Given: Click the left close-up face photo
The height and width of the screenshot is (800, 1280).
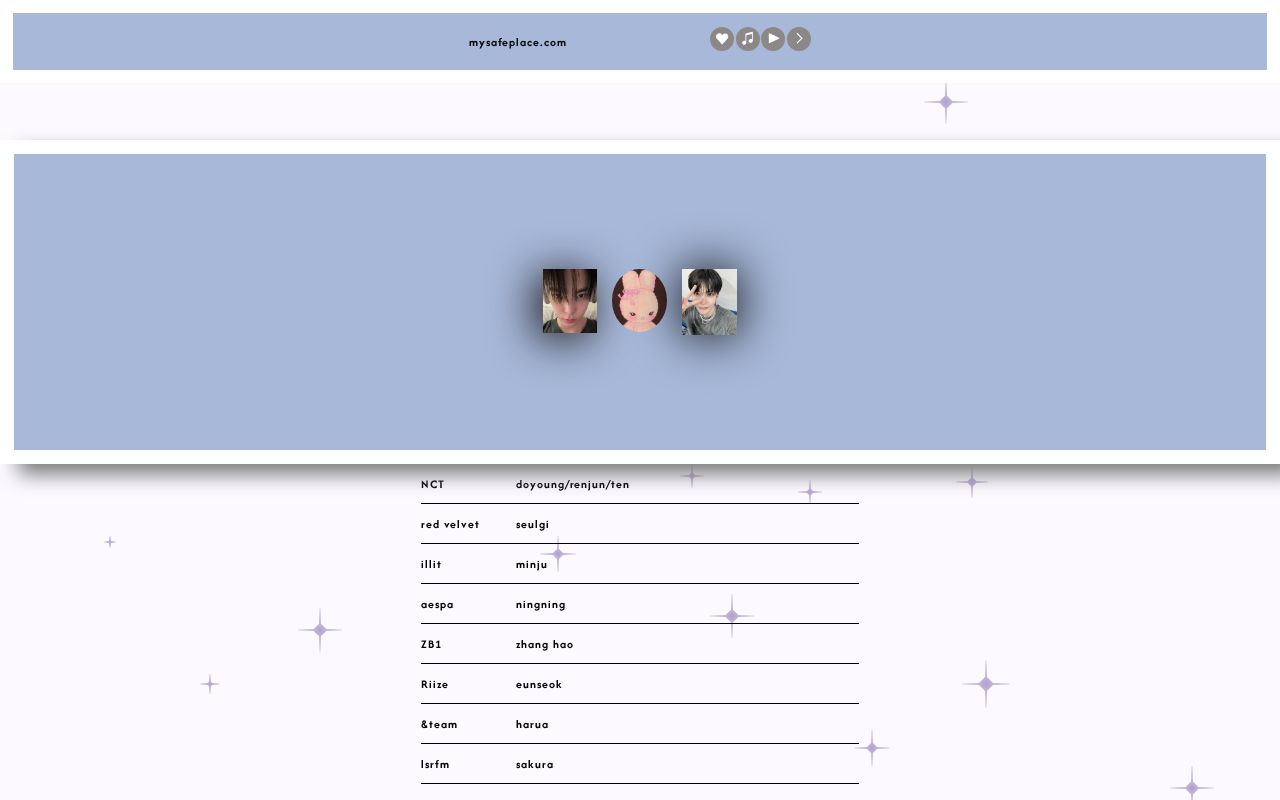Looking at the screenshot, I should point(570,301).
